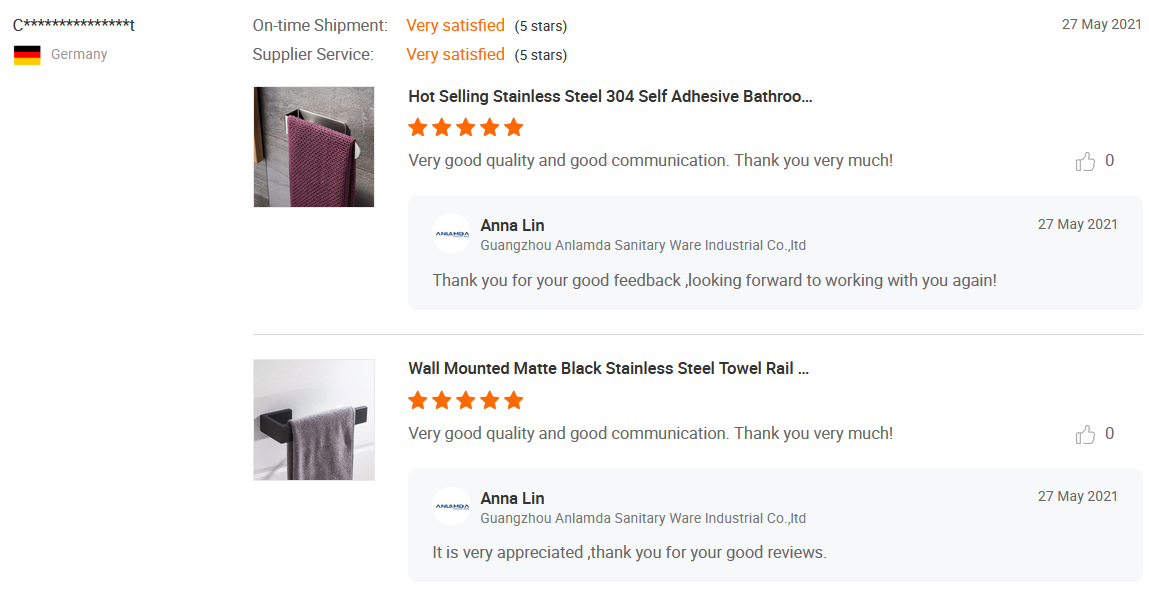Click the like count on first review
This screenshot has height=600, width=1149.
1109,161
